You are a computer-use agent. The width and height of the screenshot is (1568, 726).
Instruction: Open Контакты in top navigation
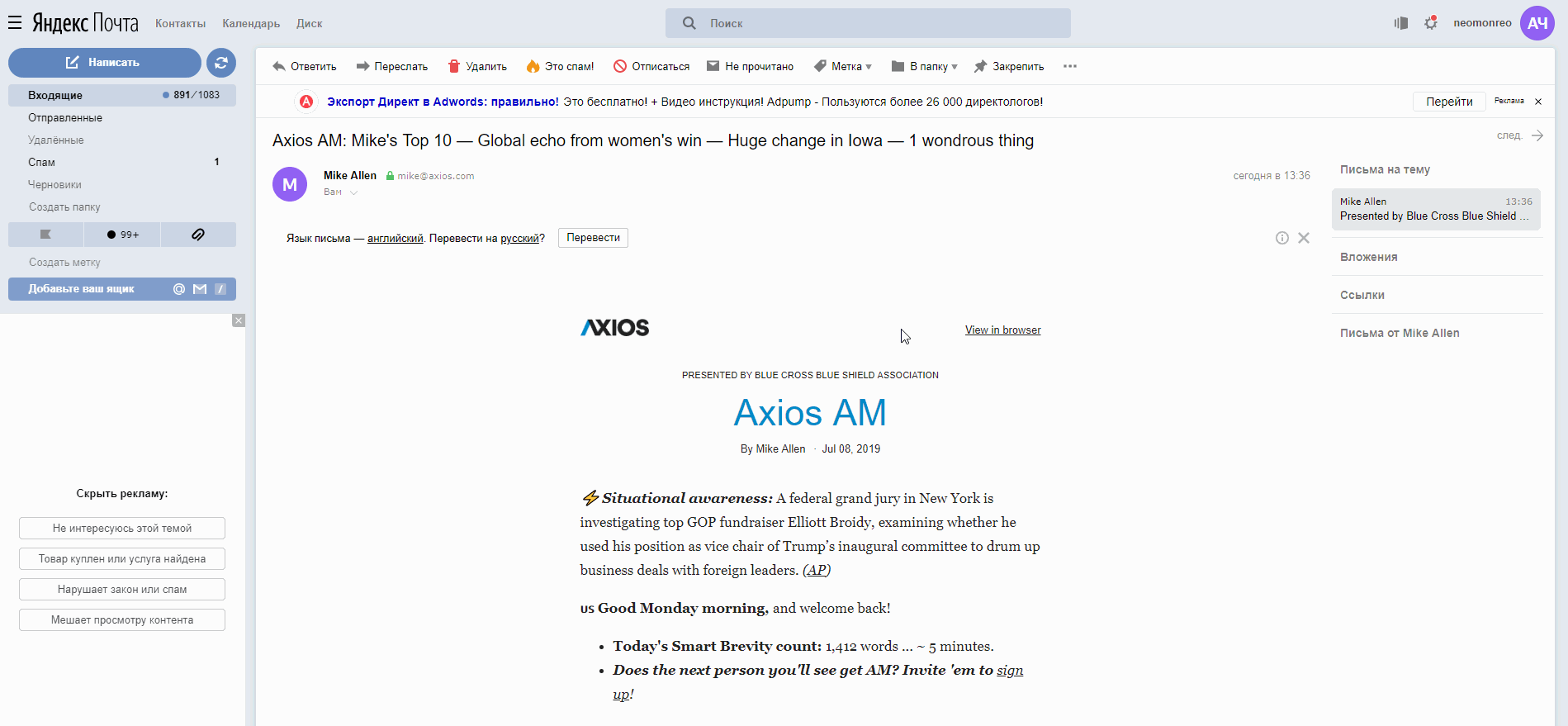click(180, 23)
